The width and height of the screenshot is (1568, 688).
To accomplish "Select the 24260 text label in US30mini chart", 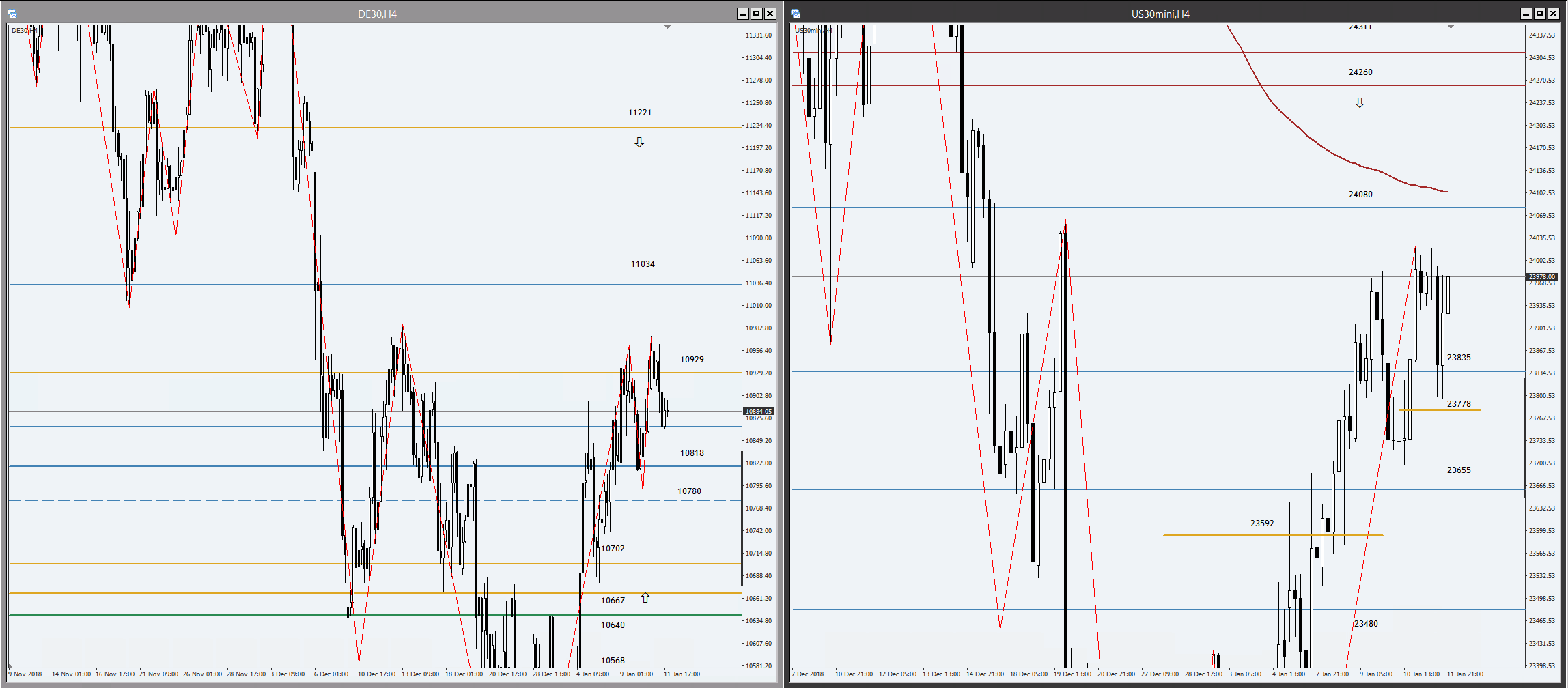I will (1360, 72).
